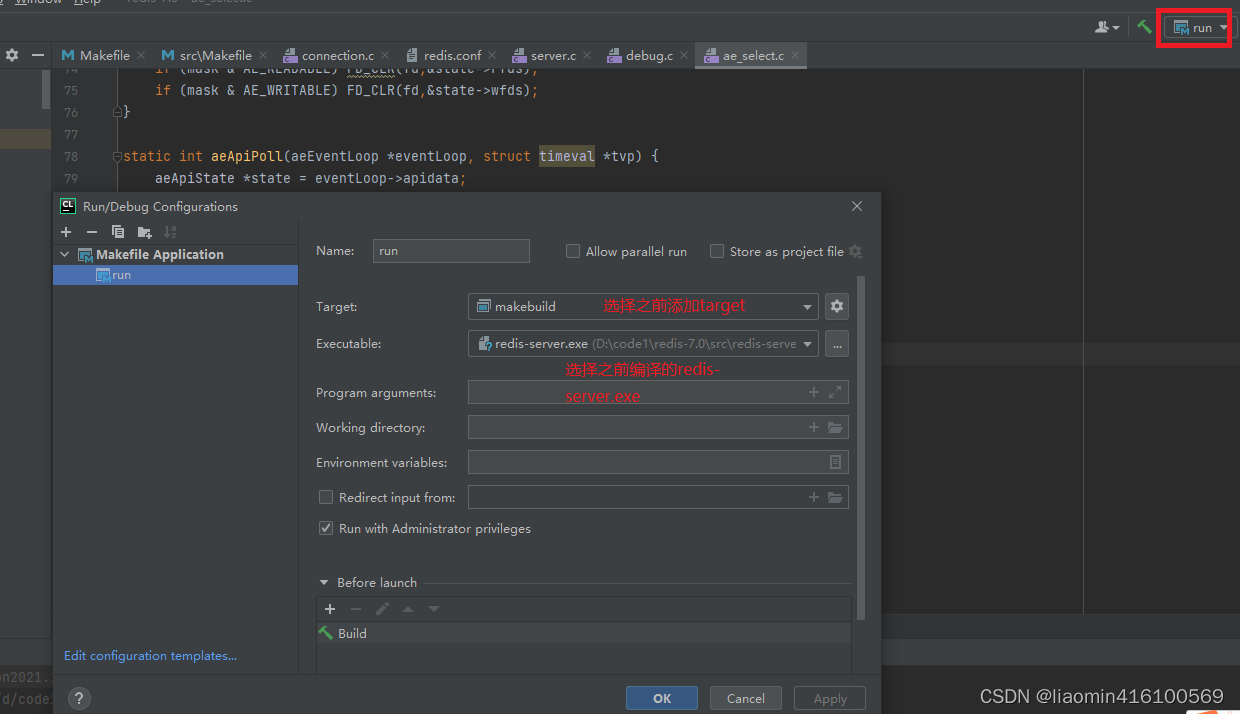Select the ae_select.c tab
This screenshot has height=714, width=1240.
pos(753,55)
